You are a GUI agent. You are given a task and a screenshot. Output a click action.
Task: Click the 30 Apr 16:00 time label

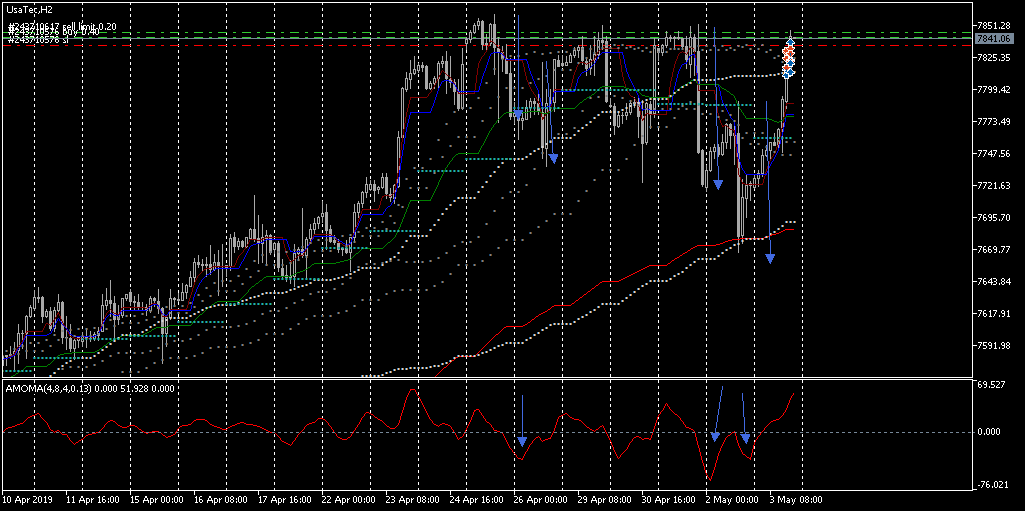click(667, 500)
